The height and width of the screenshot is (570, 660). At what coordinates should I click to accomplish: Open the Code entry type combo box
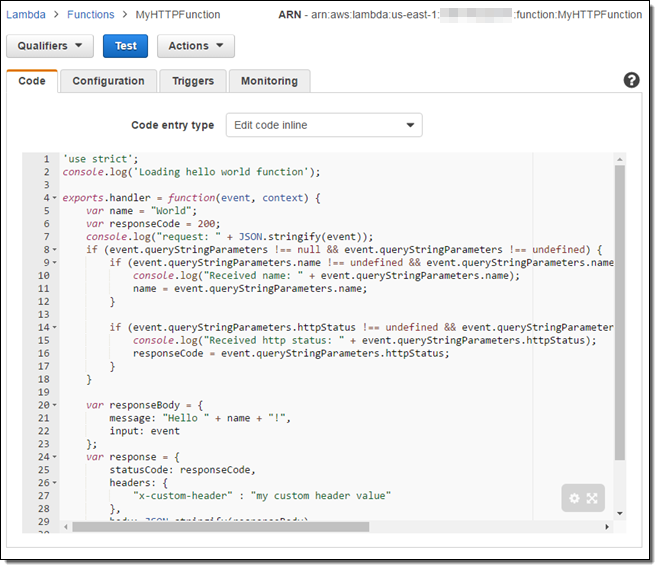[x=324, y=125]
